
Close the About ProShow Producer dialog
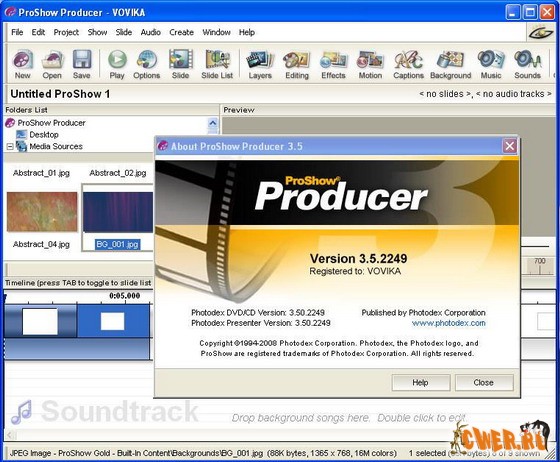(x=510, y=146)
